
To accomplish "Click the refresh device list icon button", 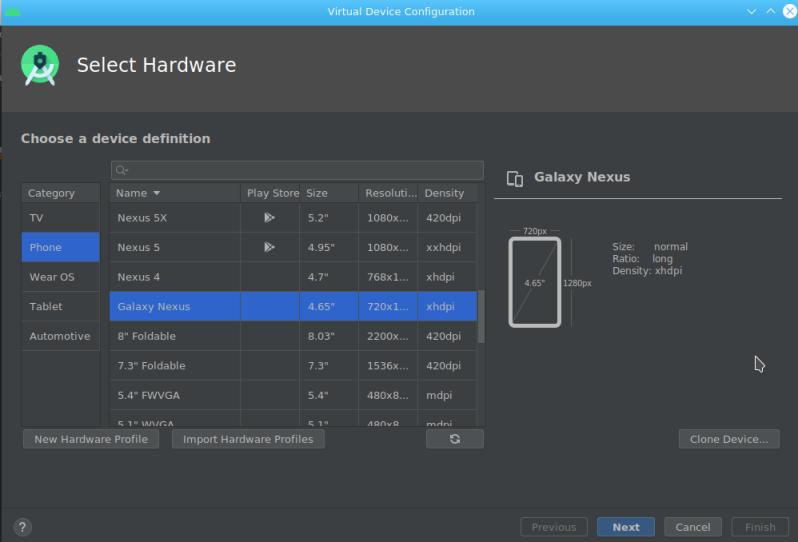I will click(454, 439).
